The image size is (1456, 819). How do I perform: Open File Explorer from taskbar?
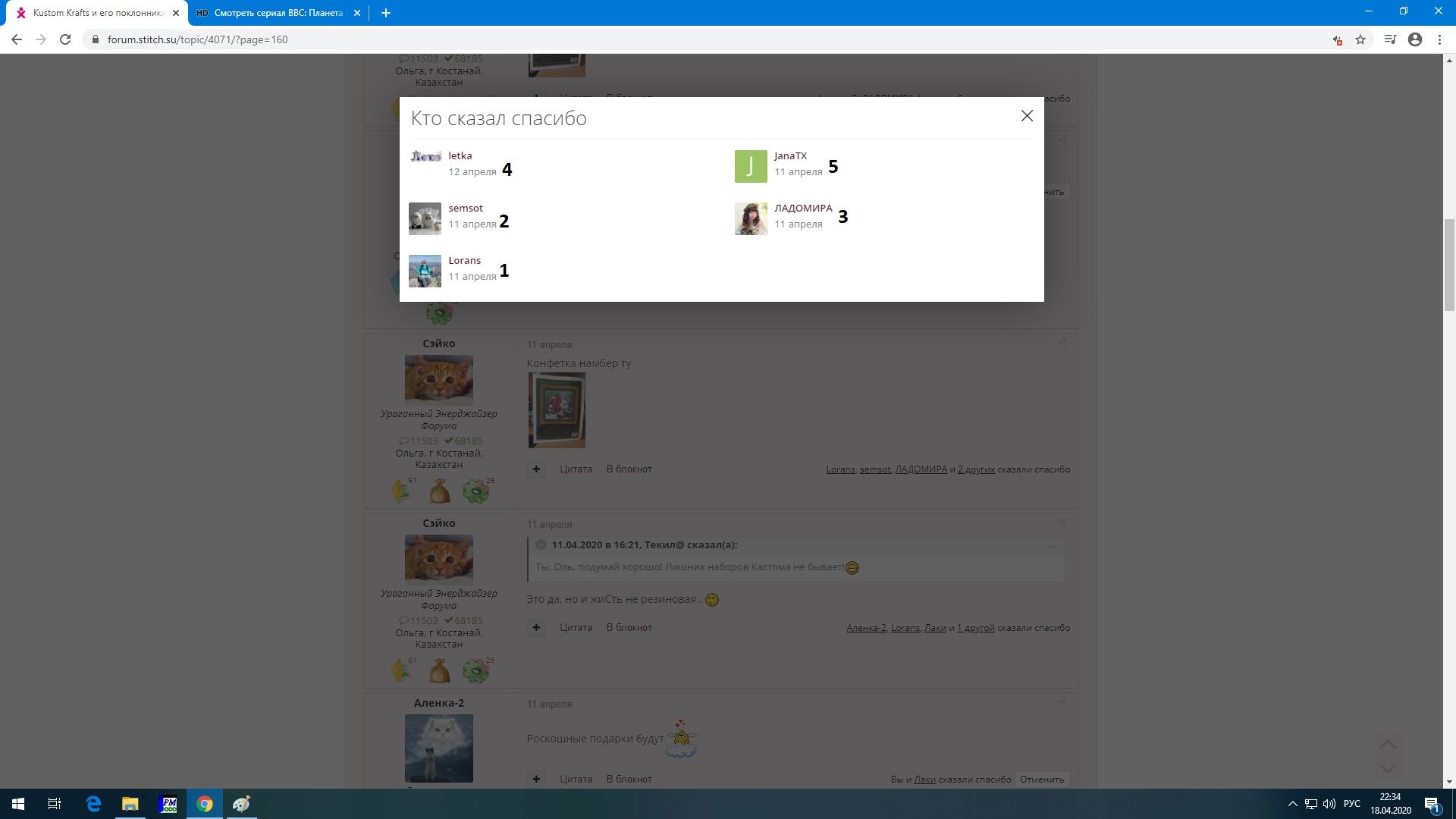coord(130,804)
